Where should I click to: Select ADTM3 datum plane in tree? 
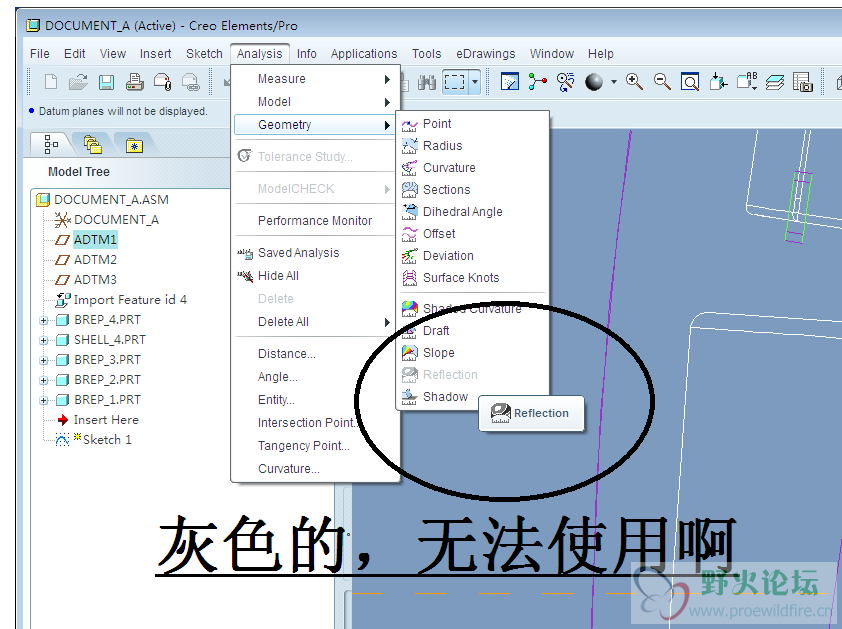click(x=95, y=280)
